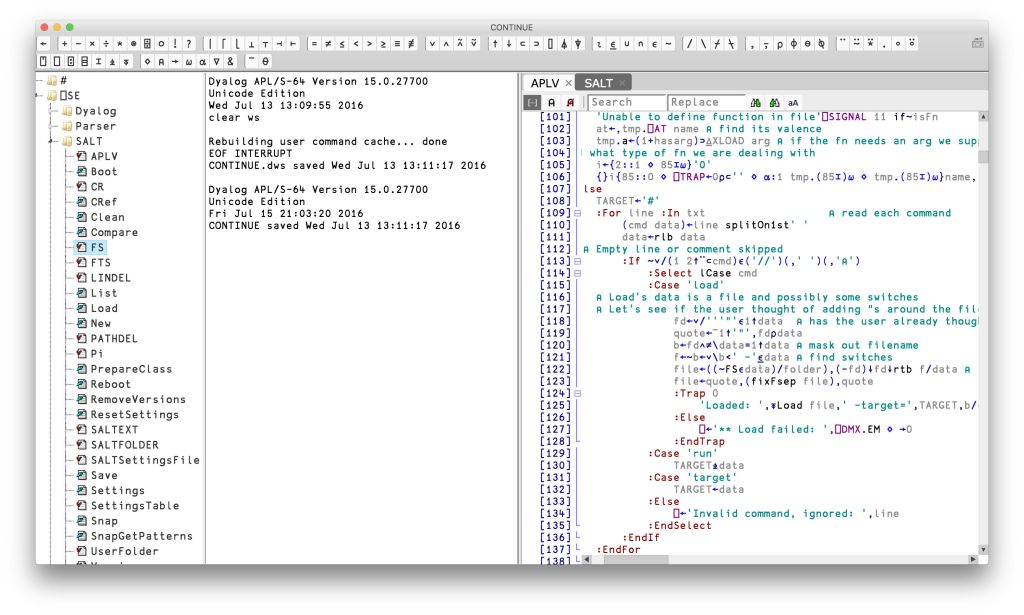Insert the exclamation factorial glyph
Image resolution: width=1024 pixels, height=615 pixels.
click(x=175, y=44)
